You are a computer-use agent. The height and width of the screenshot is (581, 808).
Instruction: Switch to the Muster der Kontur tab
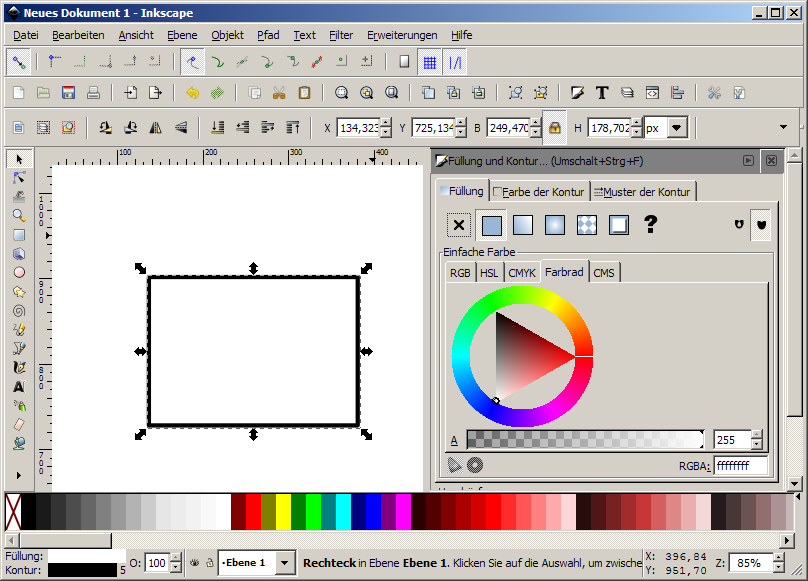[642, 191]
